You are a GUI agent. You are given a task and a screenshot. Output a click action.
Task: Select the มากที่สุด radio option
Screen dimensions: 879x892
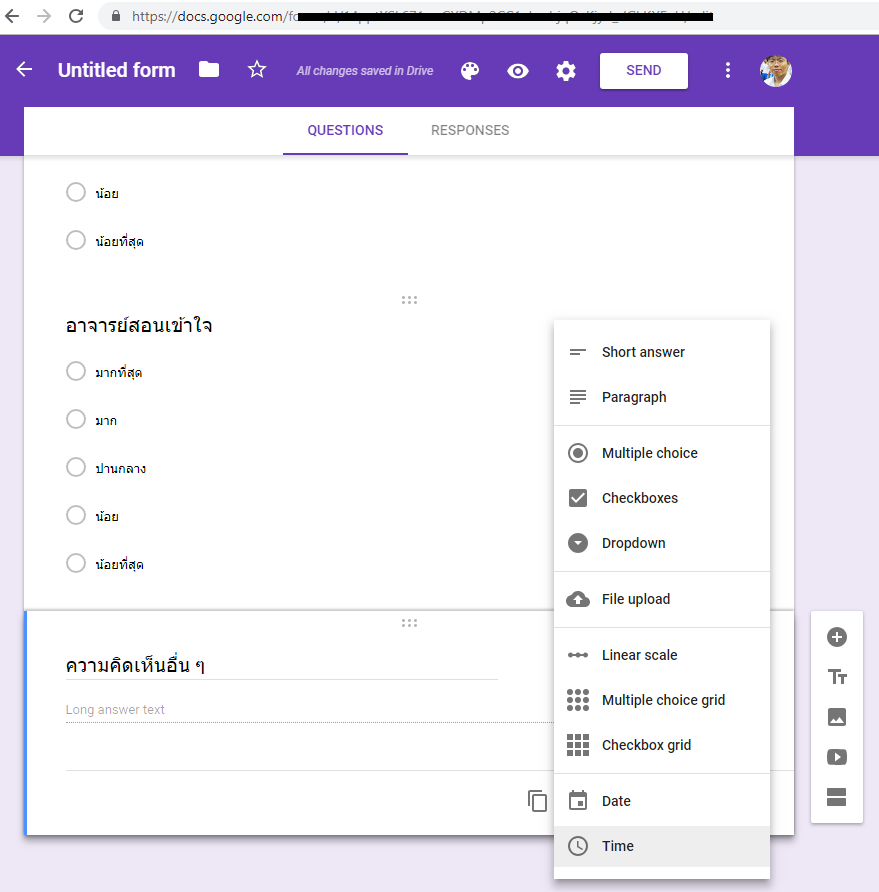(76, 372)
